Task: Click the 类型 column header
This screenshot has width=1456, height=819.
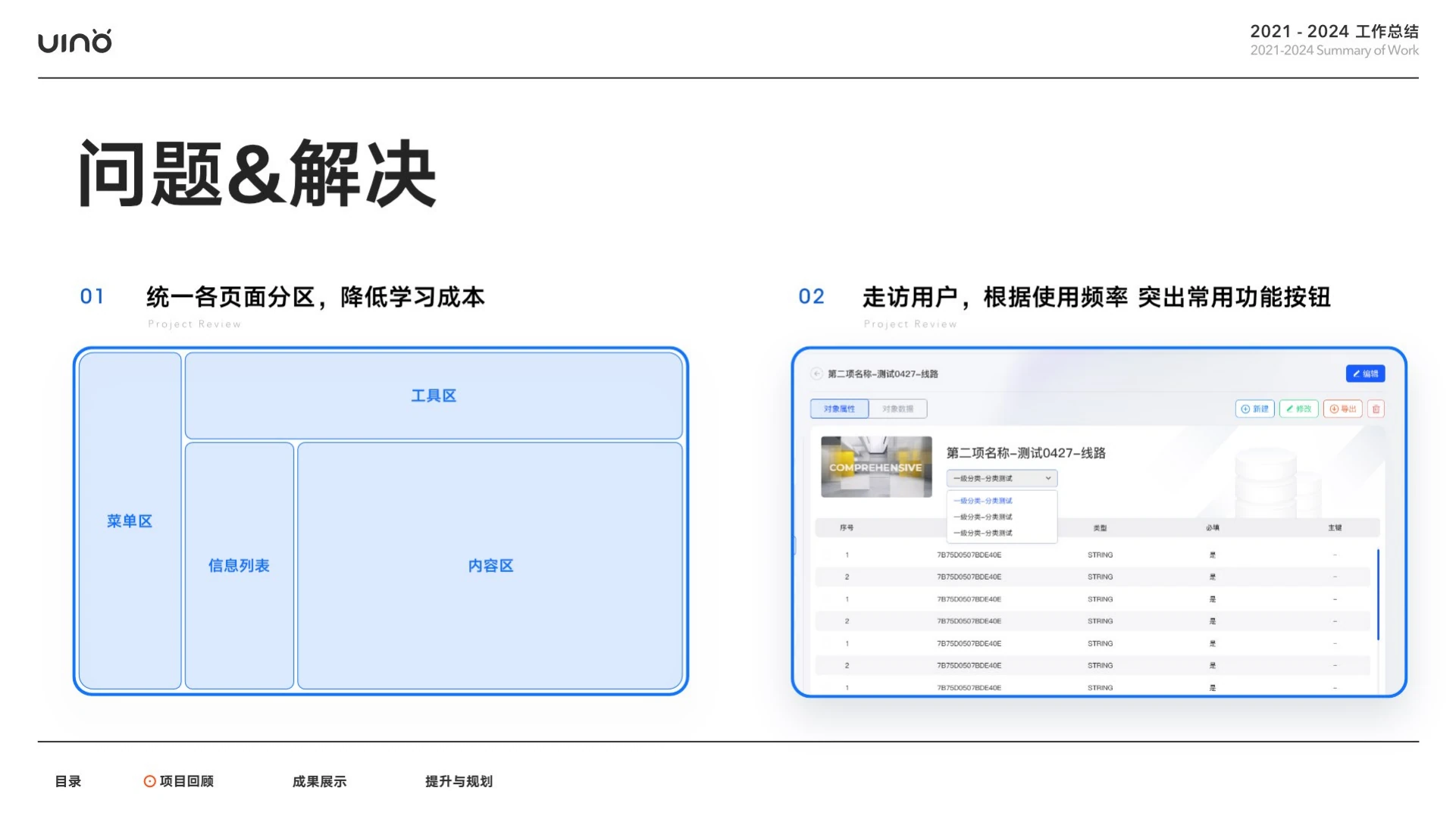Action: [x=1100, y=528]
